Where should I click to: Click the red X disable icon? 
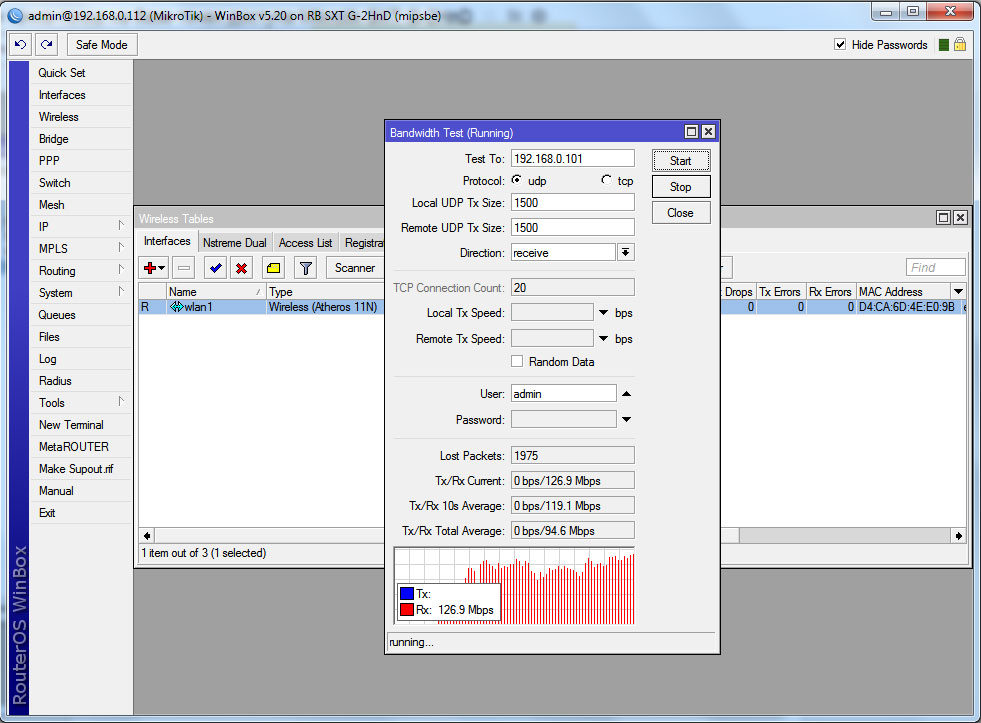pyautogui.click(x=242, y=268)
